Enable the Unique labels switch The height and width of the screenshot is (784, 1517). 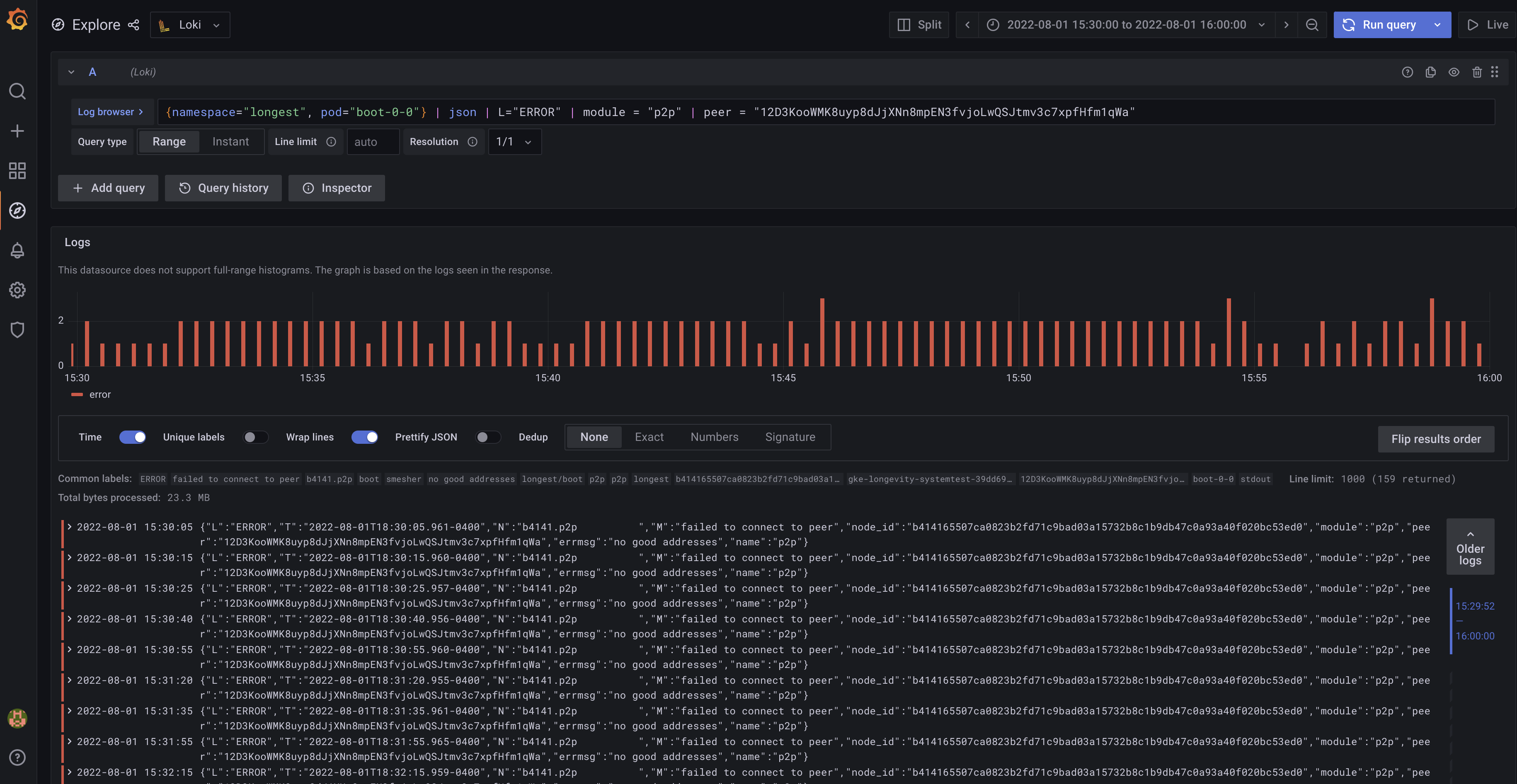[x=255, y=437]
